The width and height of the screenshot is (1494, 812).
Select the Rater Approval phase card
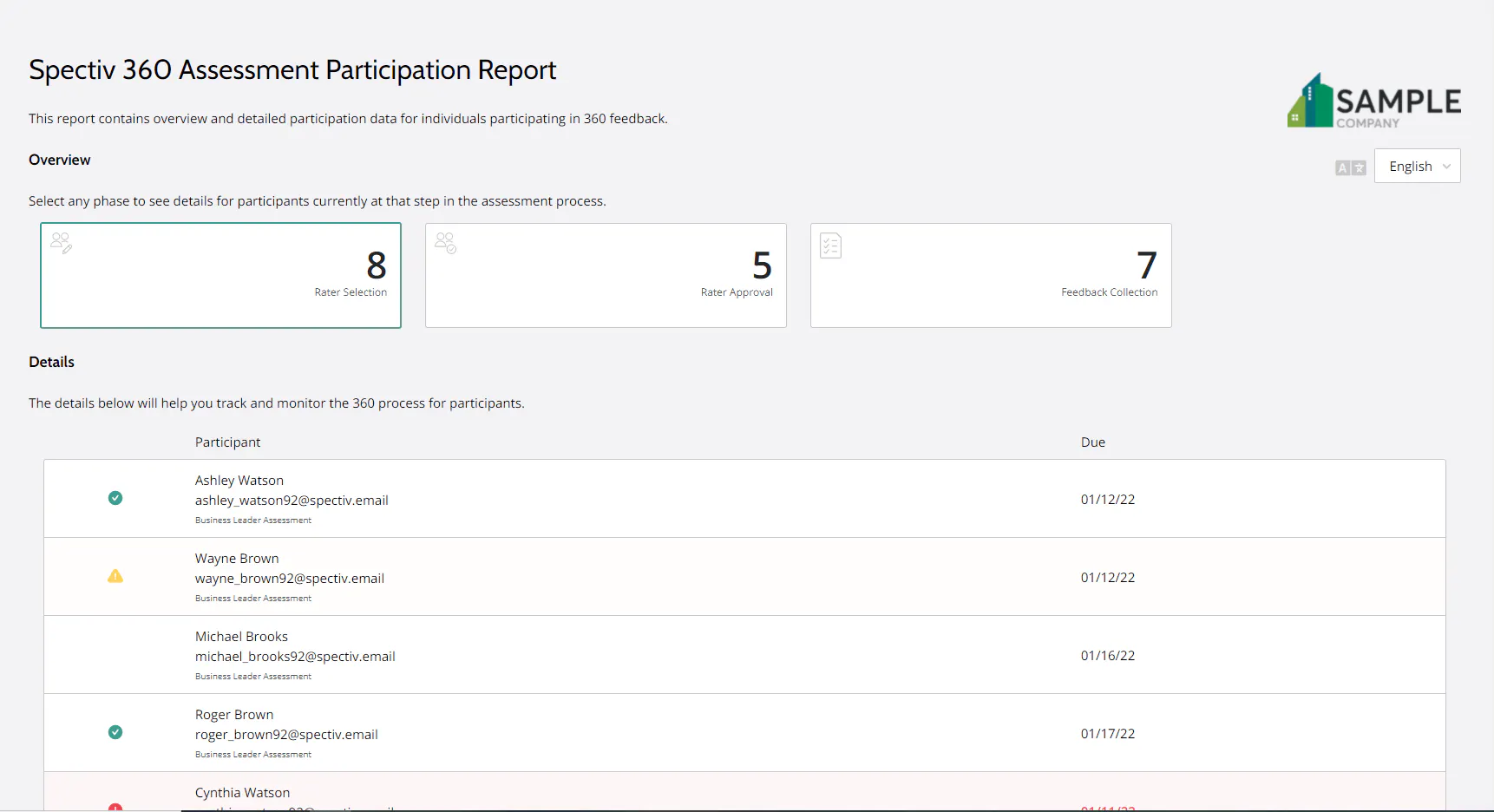[606, 275]
